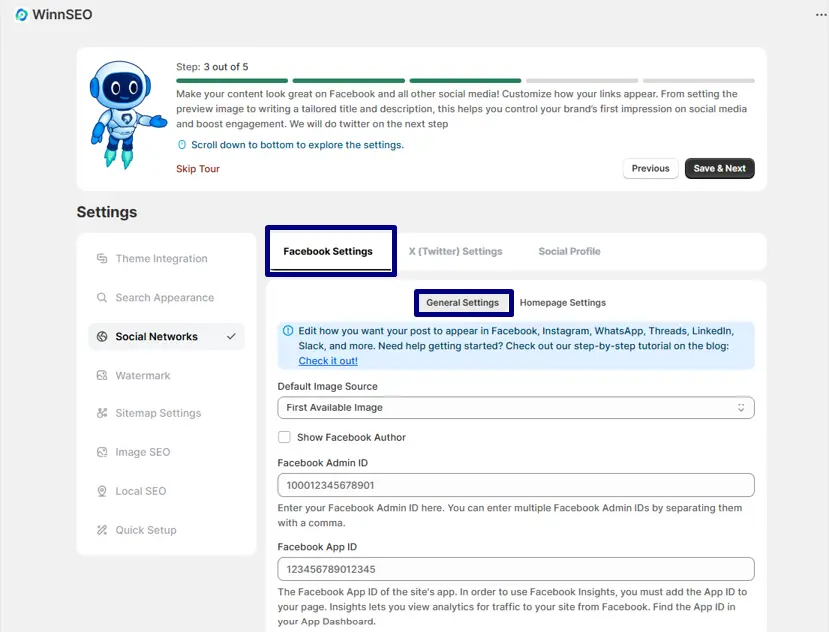Click the Image SEO sidebar icon

102,452
